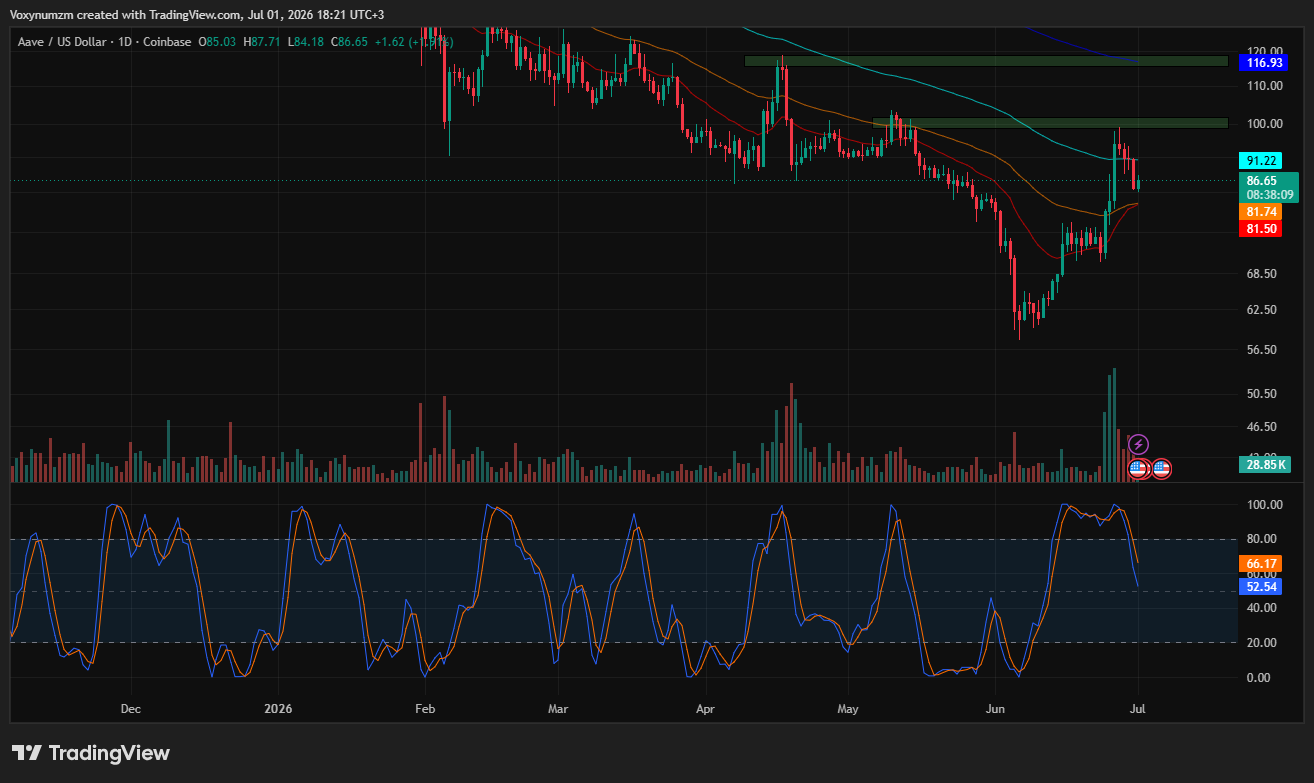1314x783 pixels.
Task: Click the 110.00 price axis tick
Action: click(1265, 86)
